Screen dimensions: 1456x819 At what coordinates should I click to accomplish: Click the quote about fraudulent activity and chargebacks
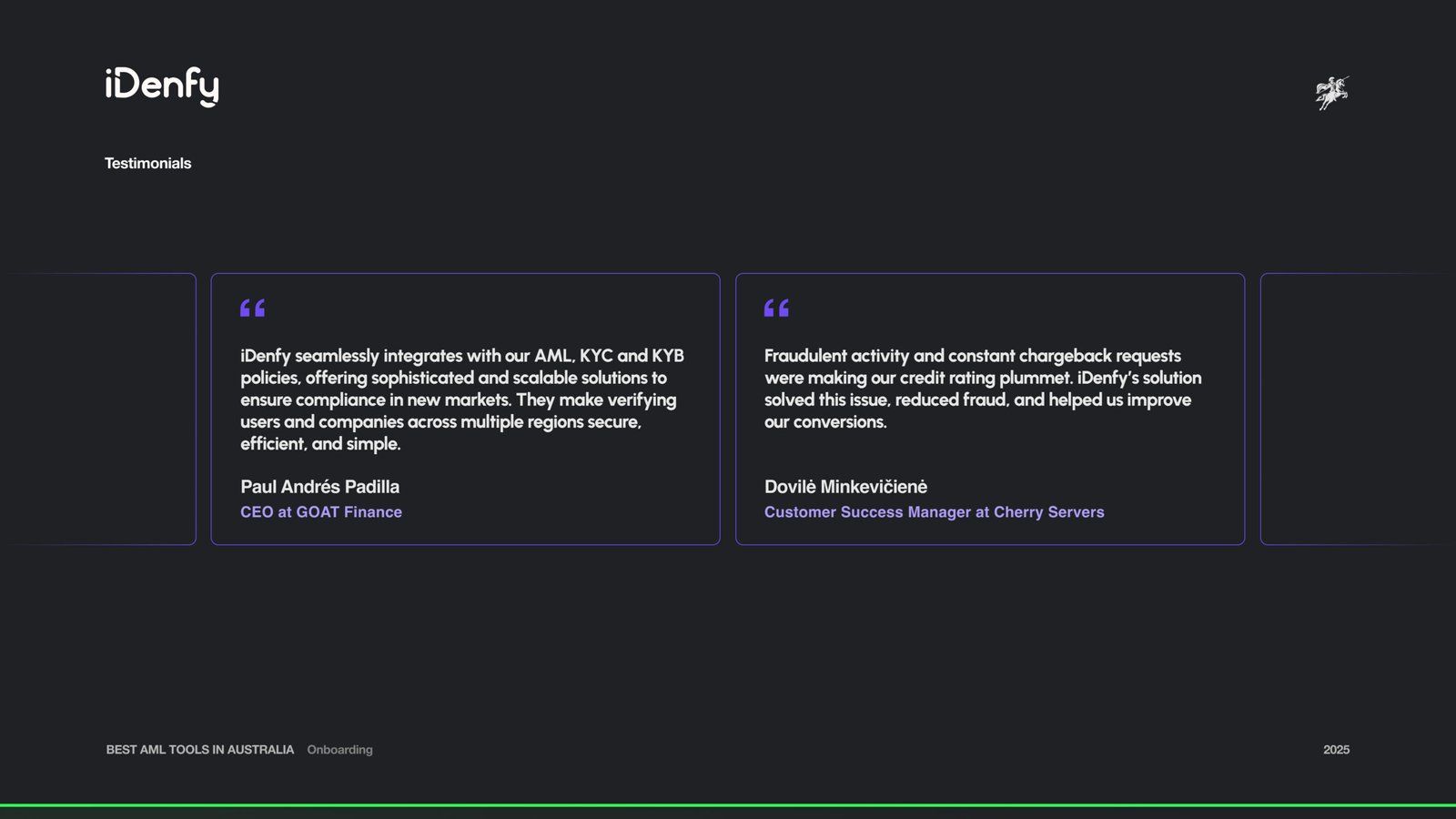[x=983, y=389]
